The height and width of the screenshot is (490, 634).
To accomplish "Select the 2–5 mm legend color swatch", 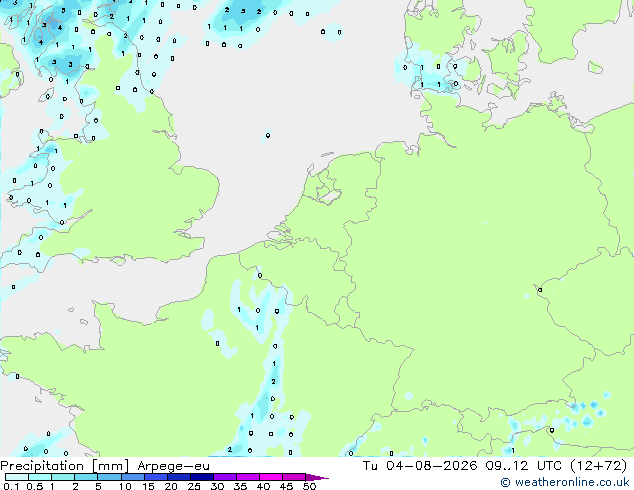I will click(86, 477).
